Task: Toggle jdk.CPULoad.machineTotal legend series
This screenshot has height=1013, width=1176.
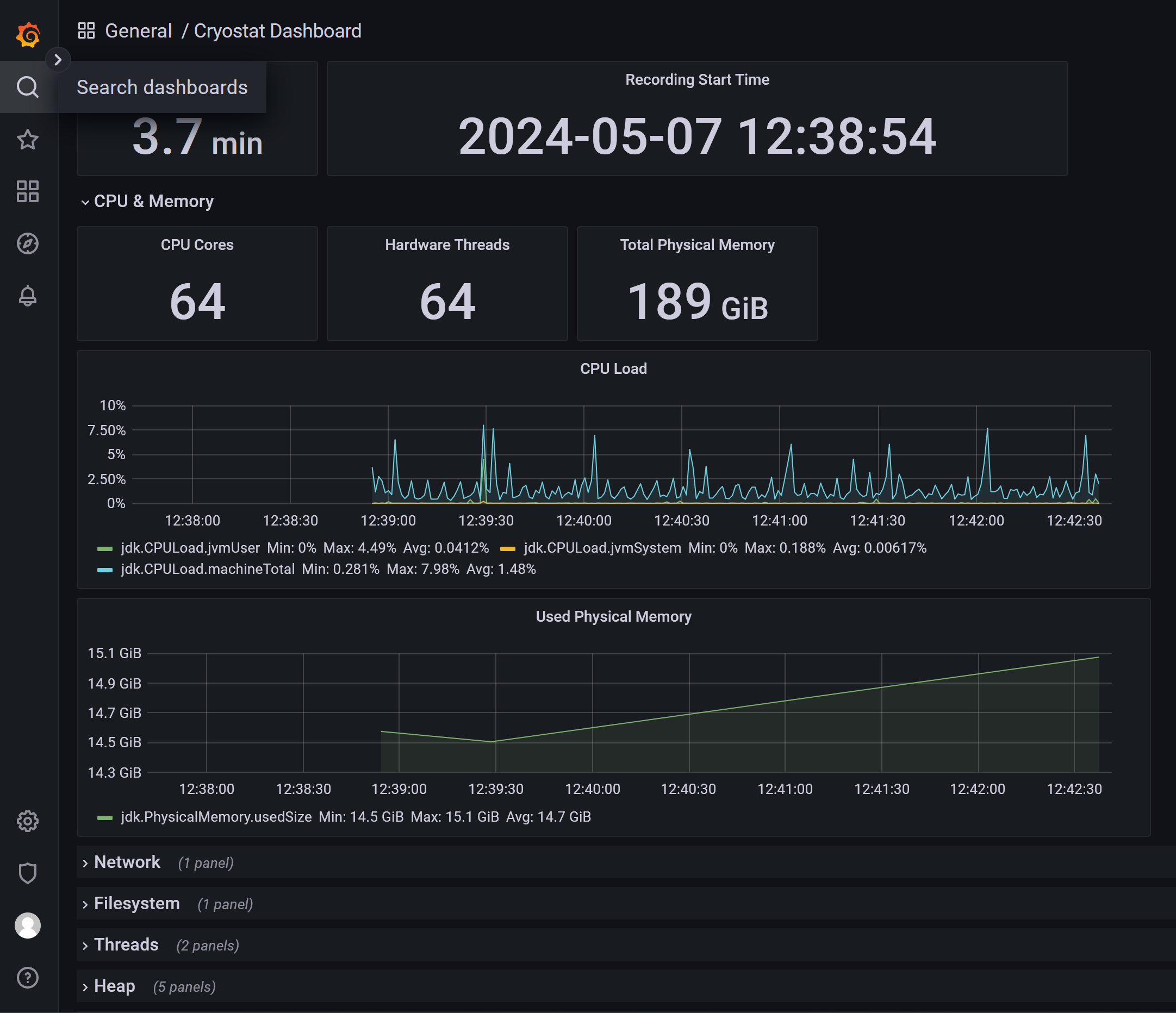Action: pyautogui.click(x=207, y=569)
